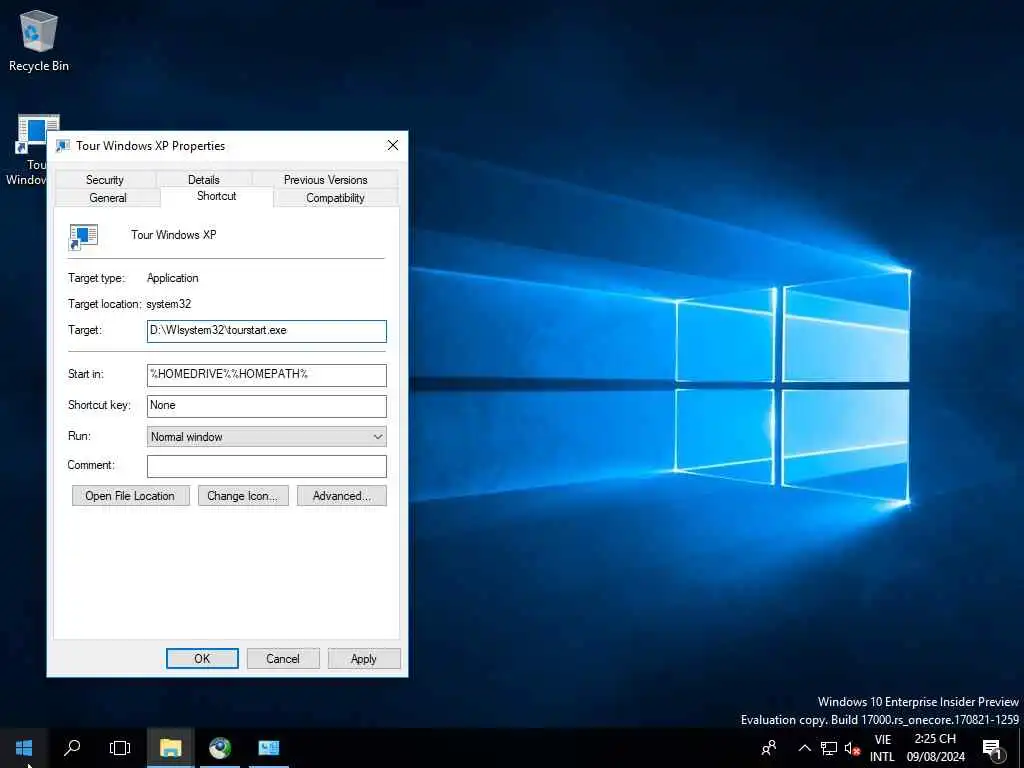Close the Tour Windows XP Properties dialog
Image resolution: width=1024 pixels, height=768 pixels.
click(392, 145)
